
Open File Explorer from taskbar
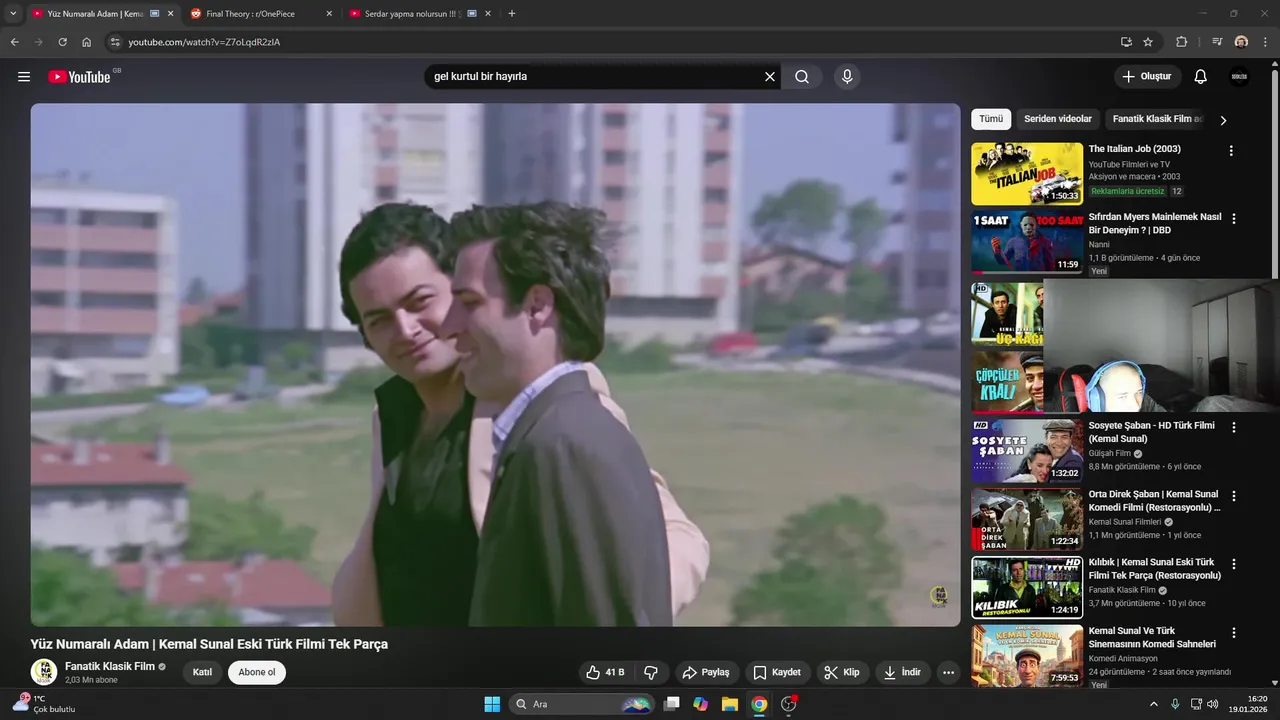(x=729, y=704)
